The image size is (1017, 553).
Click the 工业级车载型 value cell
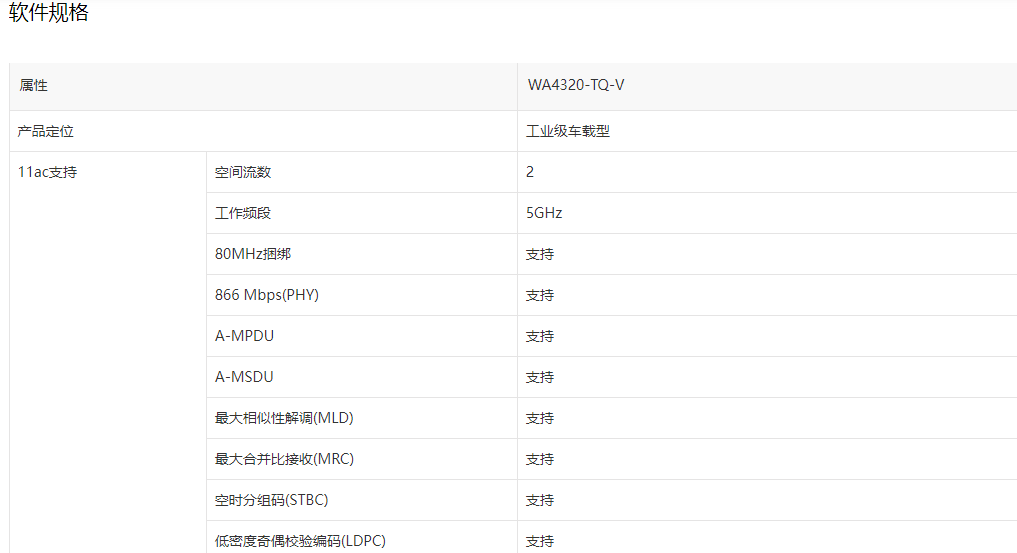pyautogui.click(x=767, y=132)
